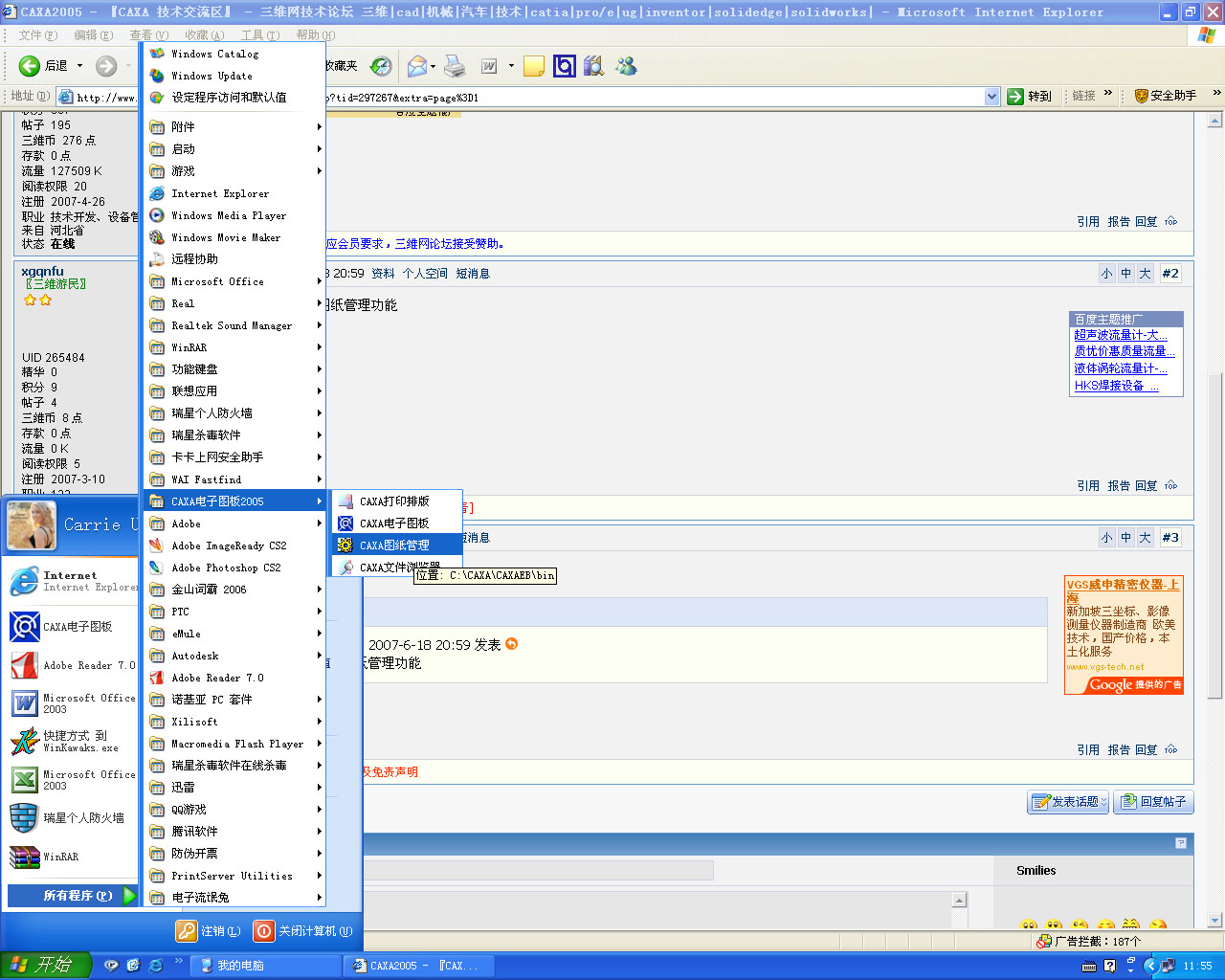Open the 文件(F) menu
Viewport: 1225px width, 980px height.
click(x=37, y=35)
